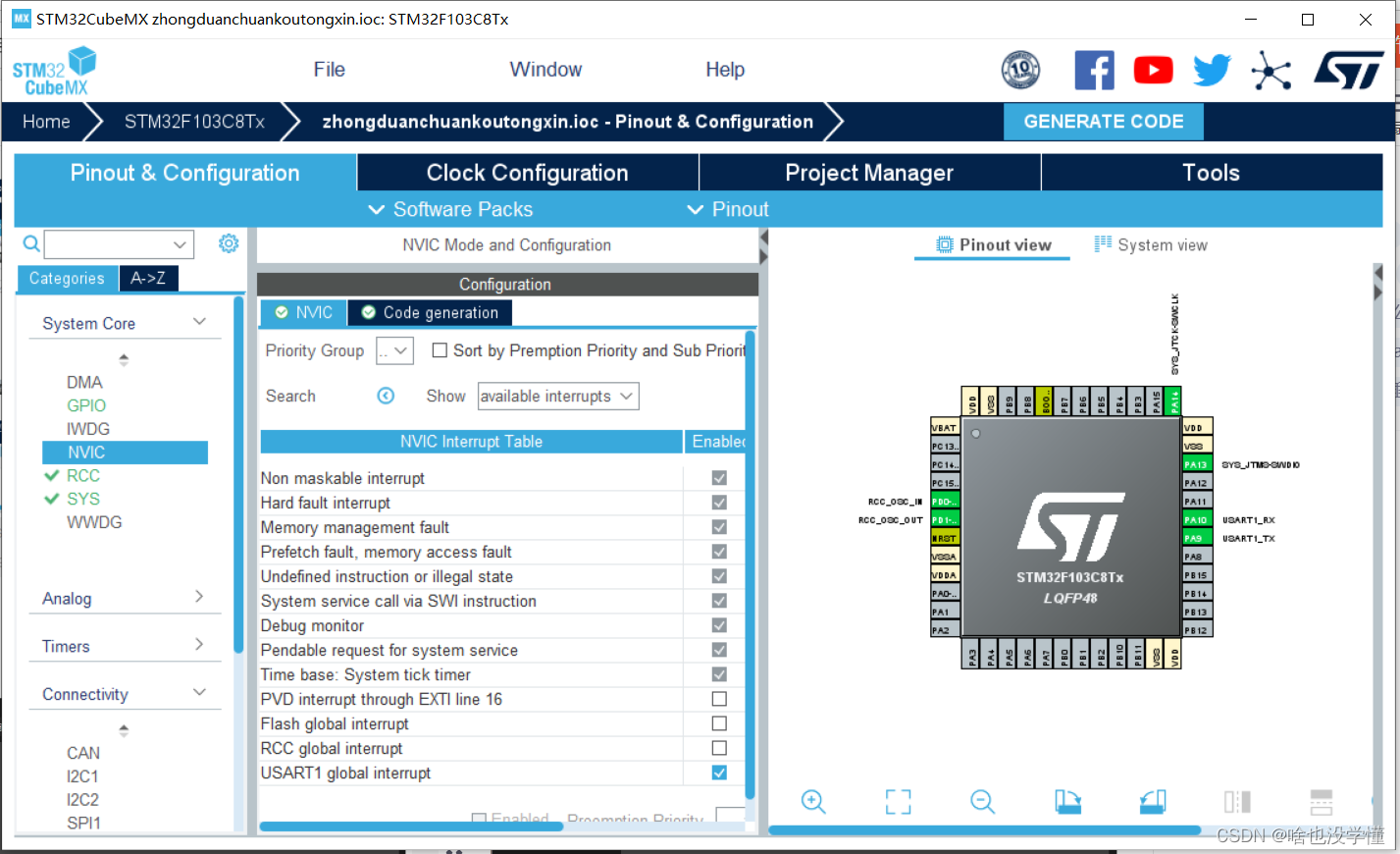Image resolution: width=1400 pixels, height=854 pixels.
Task: Select GPIO in System Core list
Action: [86, 405]
